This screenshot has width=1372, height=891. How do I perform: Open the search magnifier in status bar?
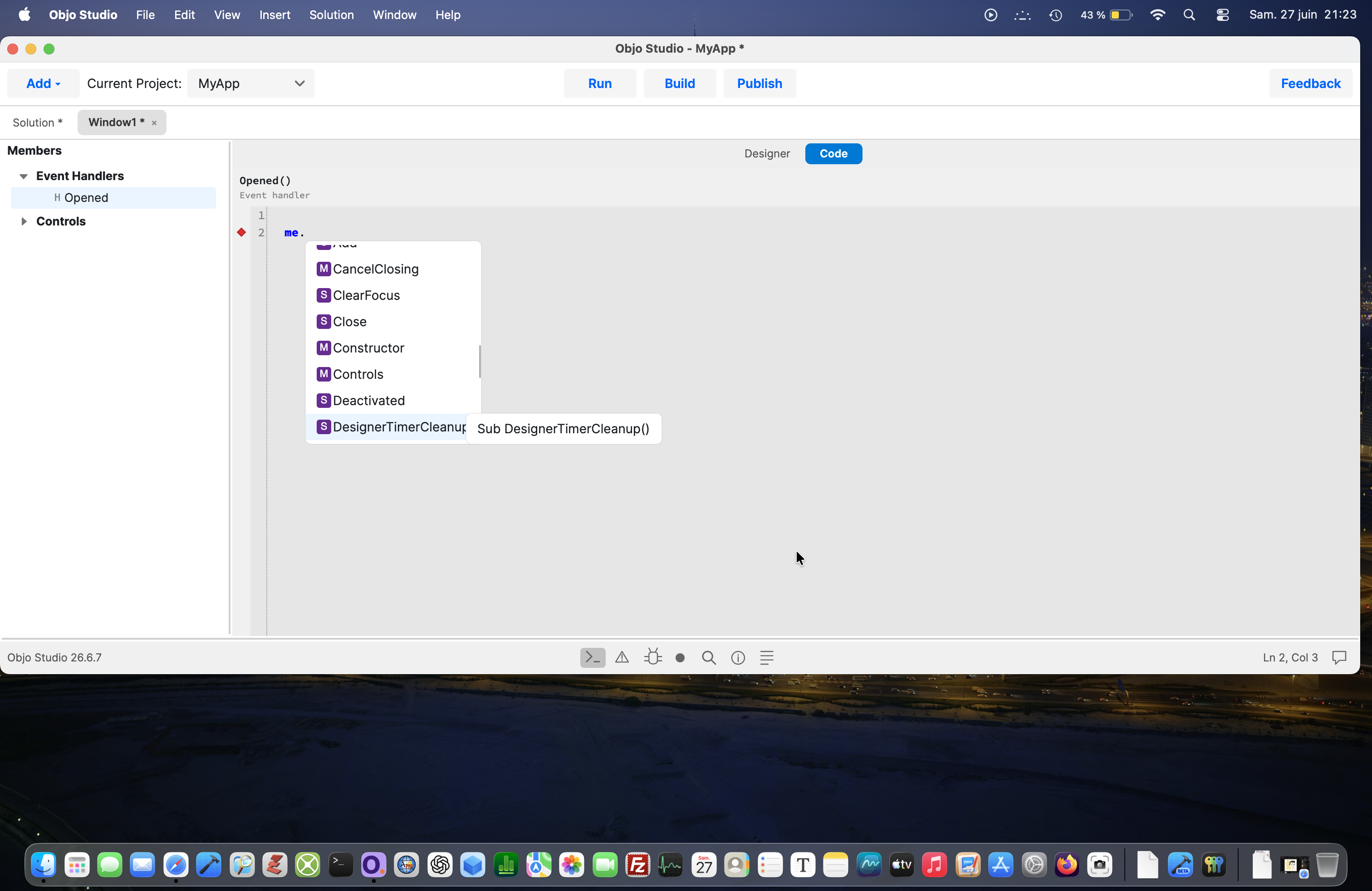tap(709, 657)
